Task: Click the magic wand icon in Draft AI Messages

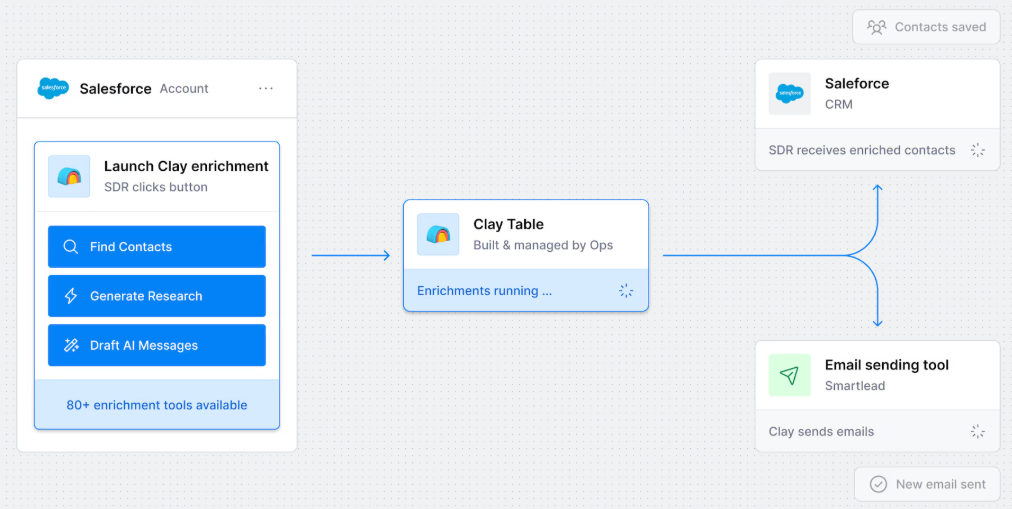Action: pyautogui.click(x=71, y=345)
